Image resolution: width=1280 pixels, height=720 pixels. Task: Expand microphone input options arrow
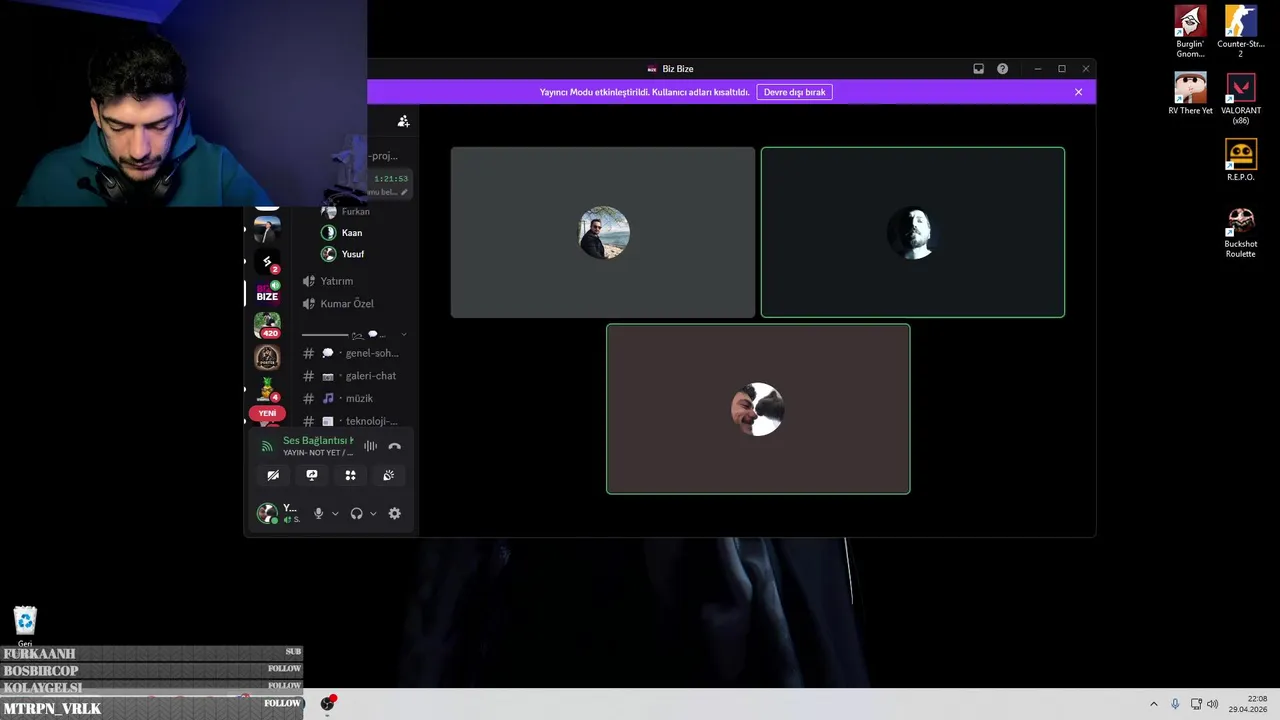335,514
